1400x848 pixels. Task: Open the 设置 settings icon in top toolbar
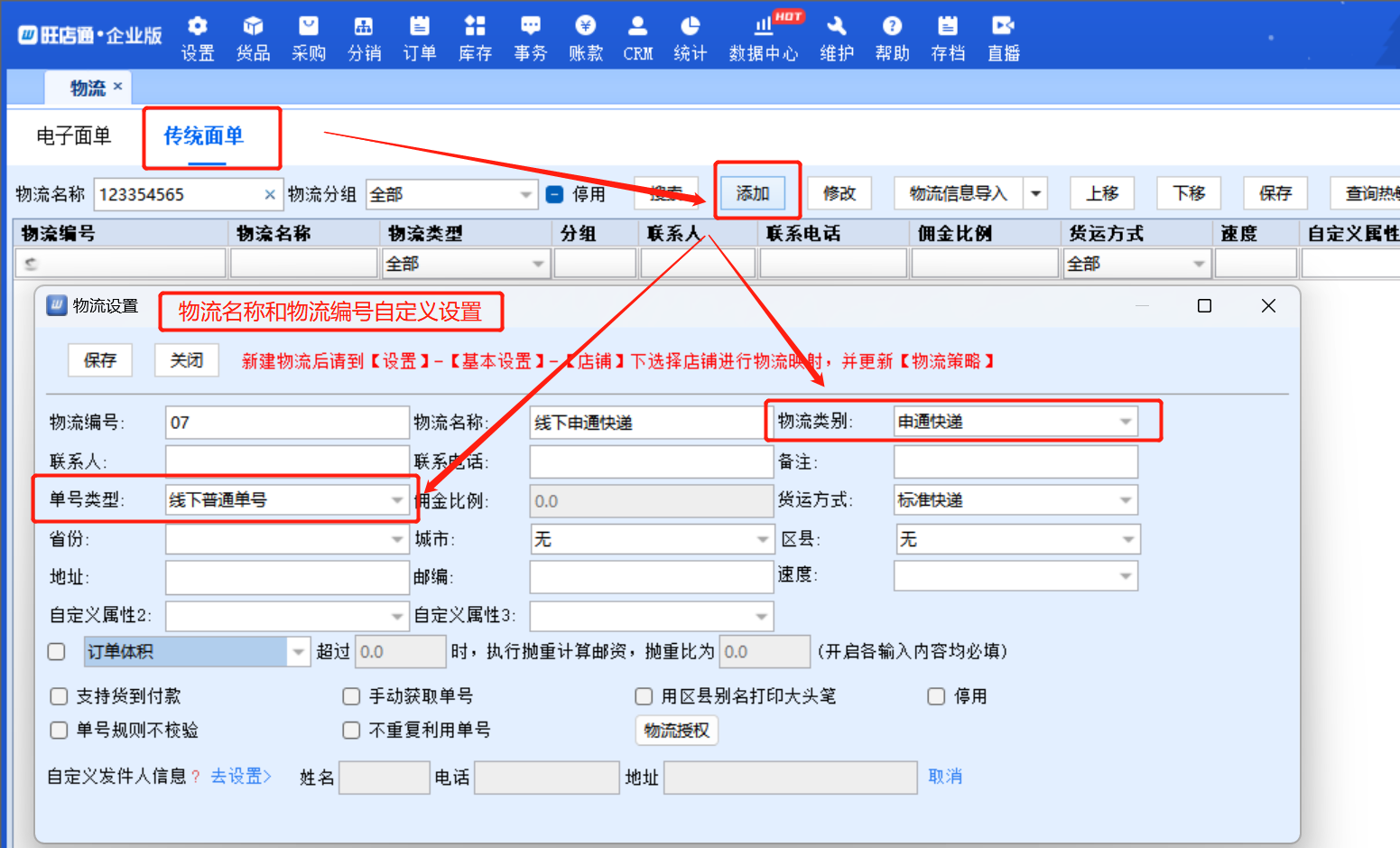(198, 38)
